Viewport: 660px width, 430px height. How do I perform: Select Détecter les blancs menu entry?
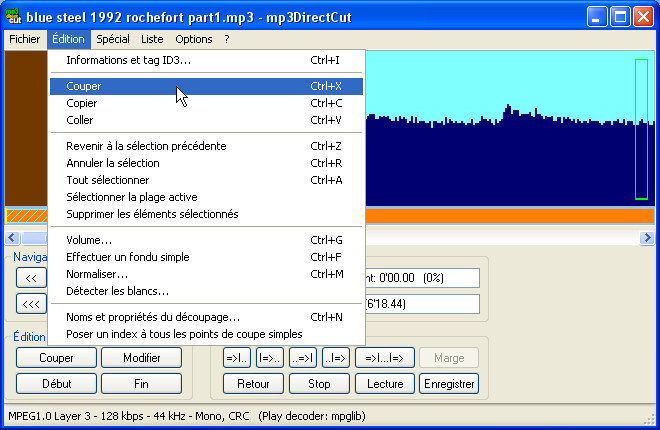click(x=117, y=291)
